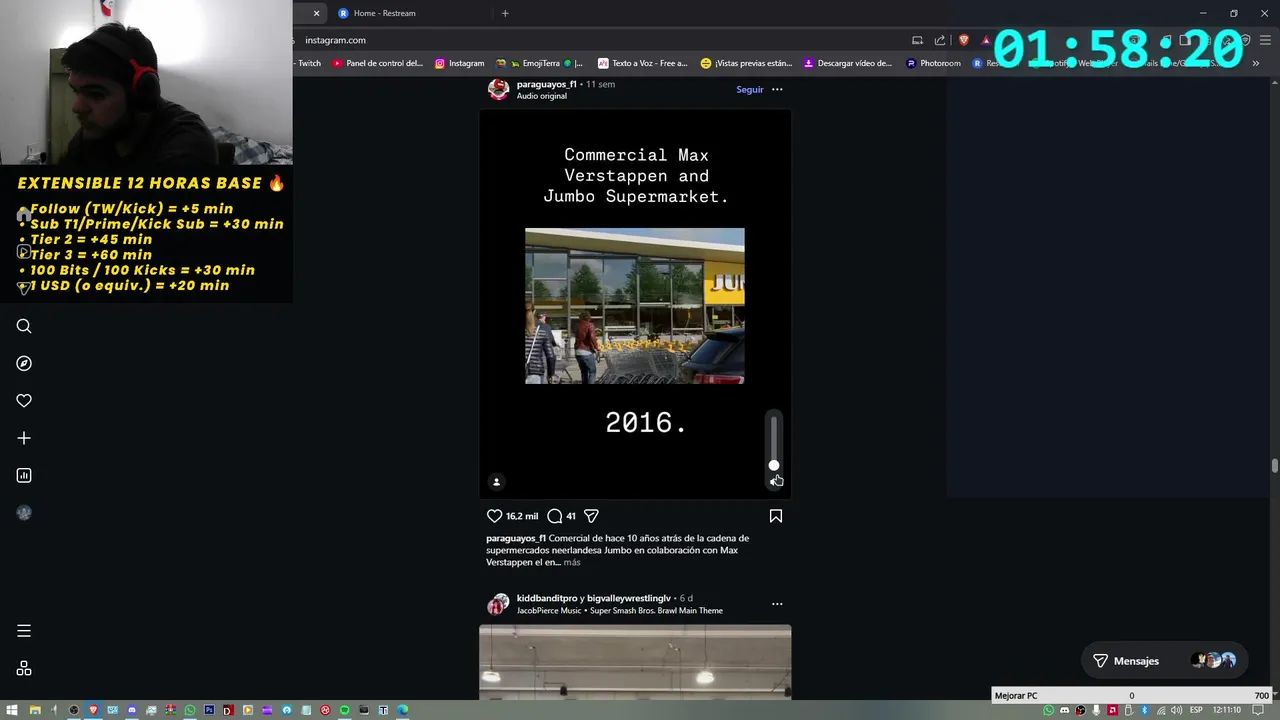Save paraguayos_f1 post with bookmark icon
This screenshot has width=1280, height=720.
click(x=776, y=516)
